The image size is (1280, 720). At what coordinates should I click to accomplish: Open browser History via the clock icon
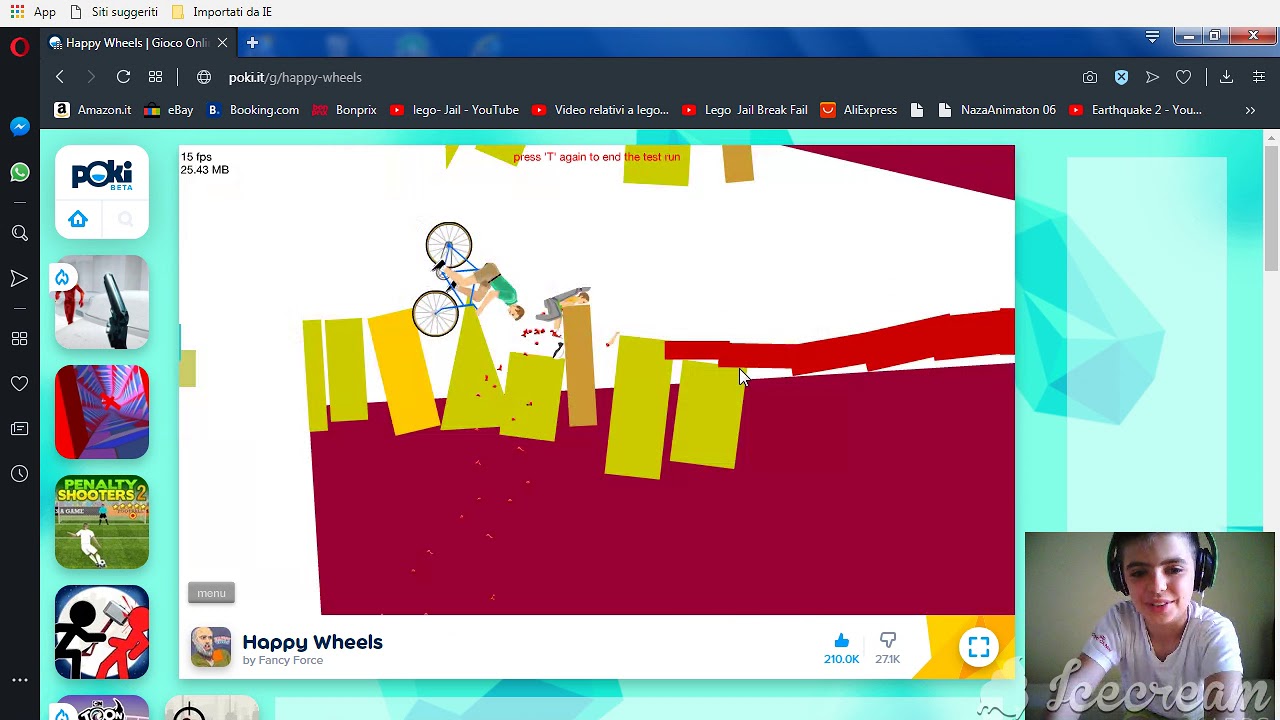(x=20, y=474)
